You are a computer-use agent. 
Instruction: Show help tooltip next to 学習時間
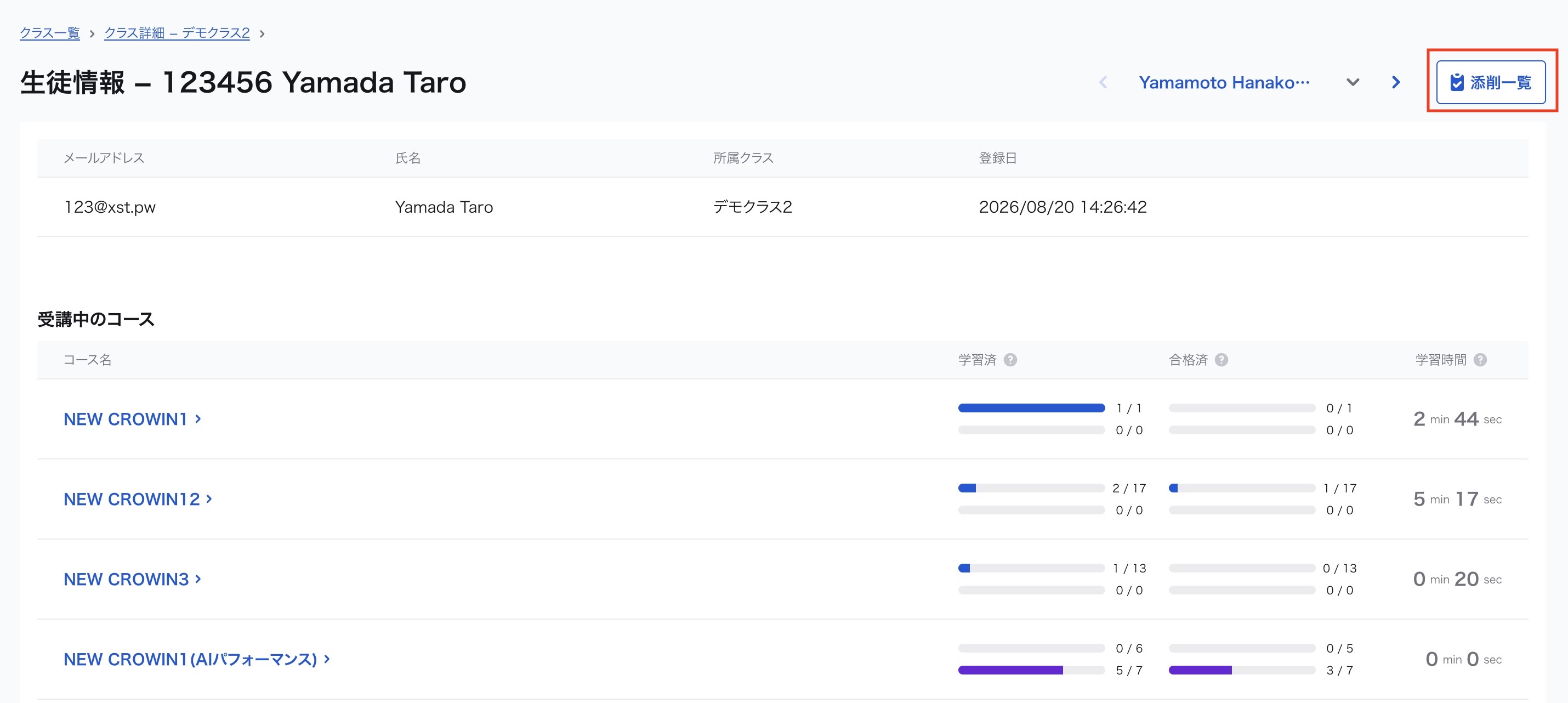[x=1480, y=360]
